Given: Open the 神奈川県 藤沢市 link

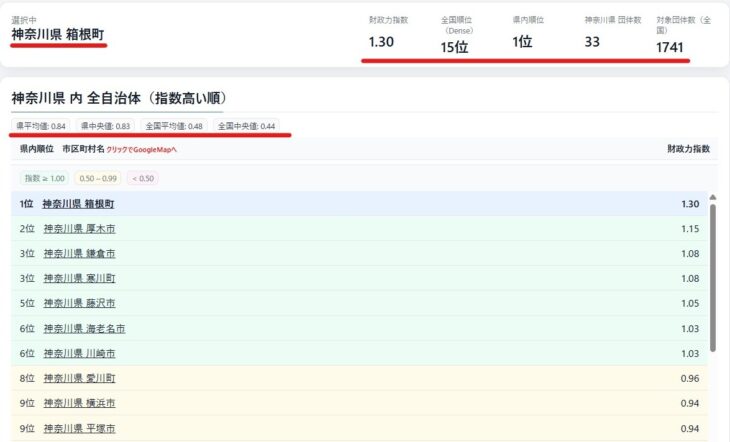Looking at the screenshot, I should (x=79, y=303).
